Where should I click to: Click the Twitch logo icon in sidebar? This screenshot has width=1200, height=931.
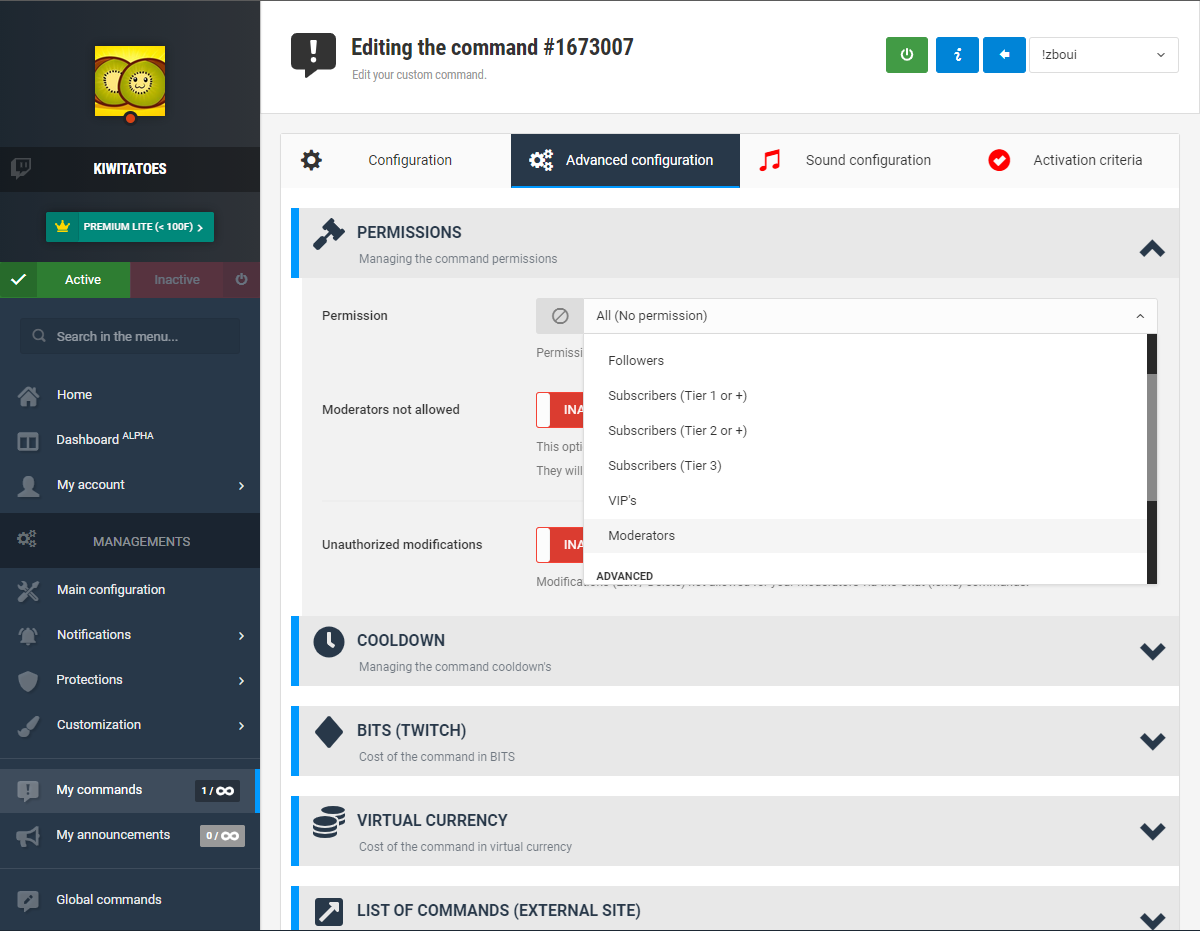point(20,168)
